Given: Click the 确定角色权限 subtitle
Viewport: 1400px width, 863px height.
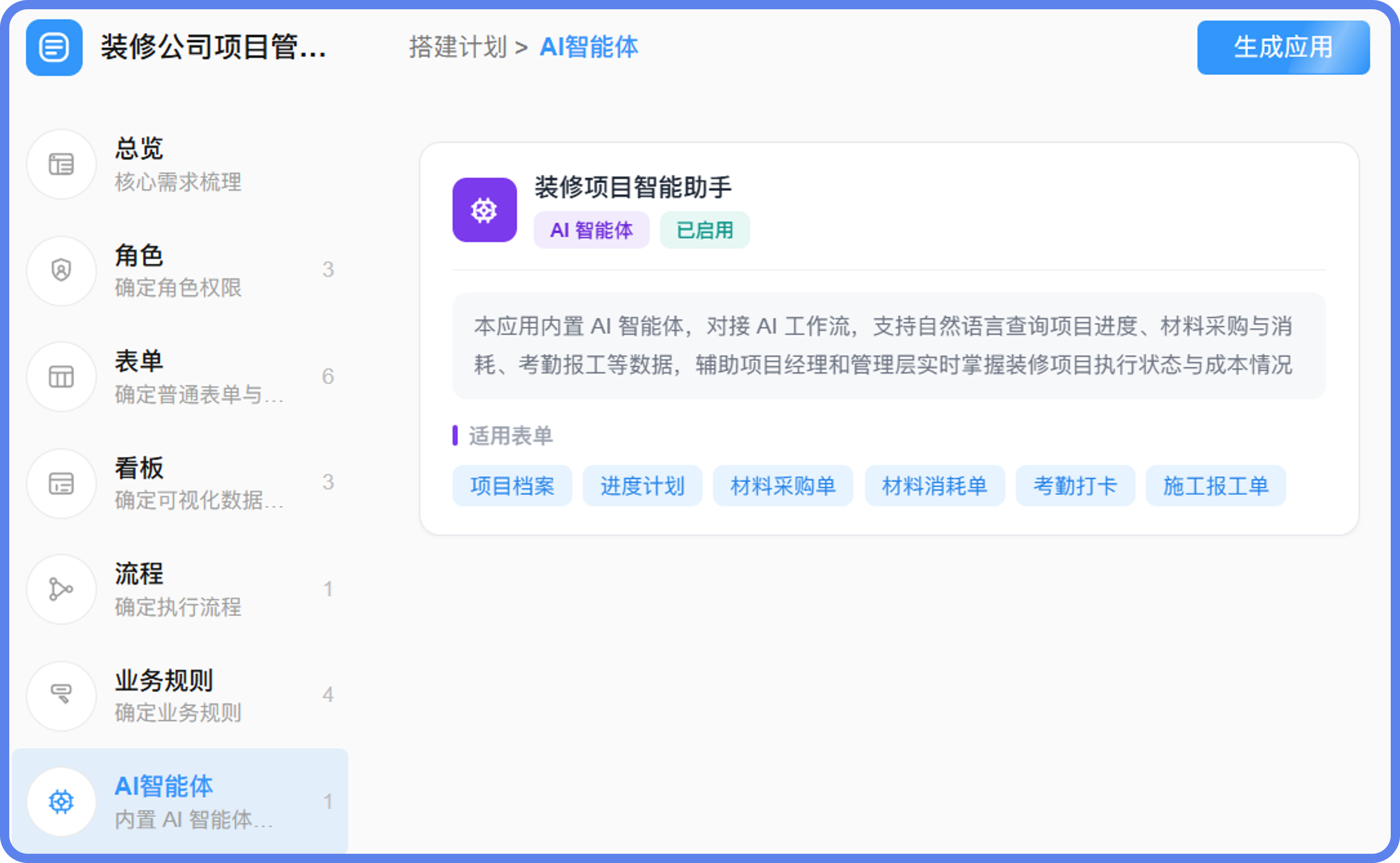Looking at the screenshot, I should pos(178,288).
